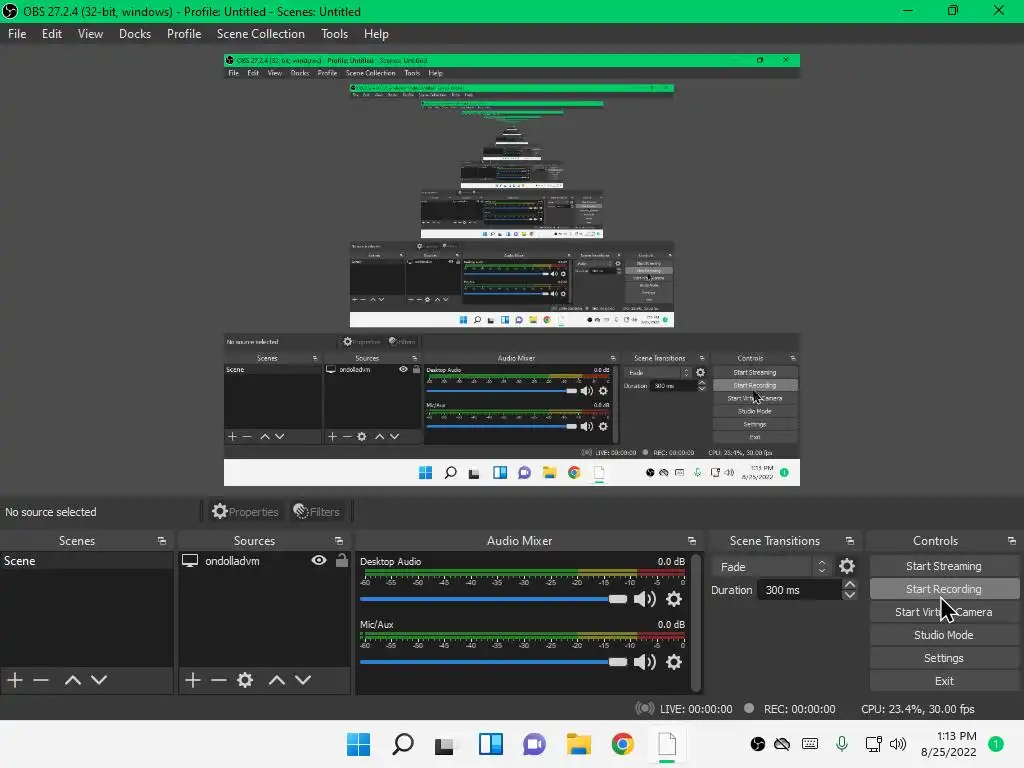Image resolution: width=1024 pixels, height=768 pixels.
Task: Open File Explorer from taskbar
Action: 579,744
